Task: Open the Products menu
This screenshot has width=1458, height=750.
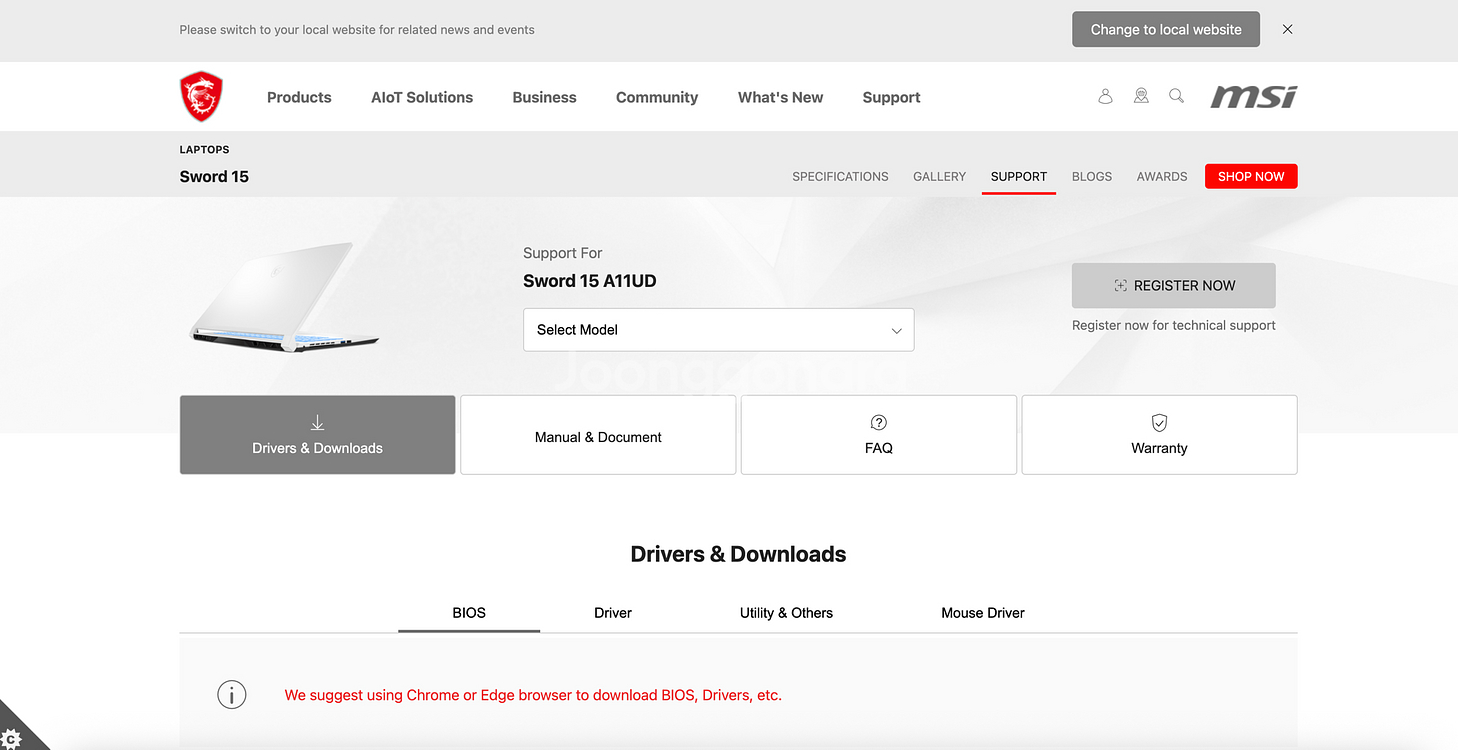Action: 299,97
